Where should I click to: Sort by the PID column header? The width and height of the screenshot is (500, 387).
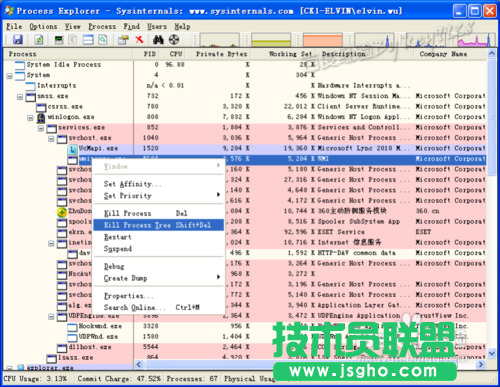146,54
